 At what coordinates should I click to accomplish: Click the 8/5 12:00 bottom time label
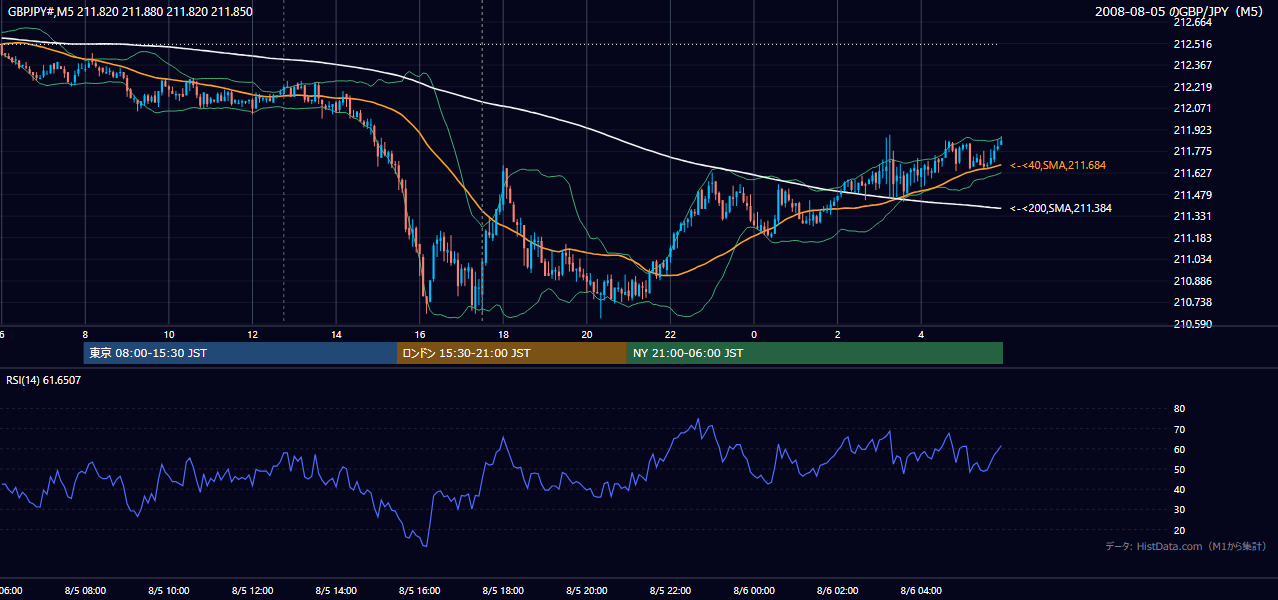tap(253, 590)
